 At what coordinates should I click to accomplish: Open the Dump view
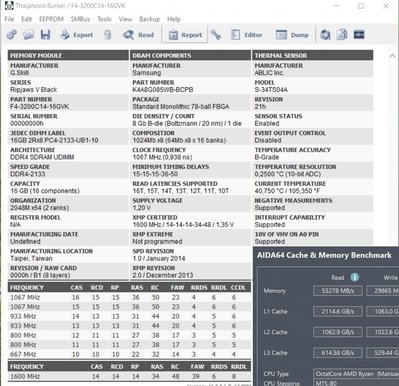coord(292,35)
